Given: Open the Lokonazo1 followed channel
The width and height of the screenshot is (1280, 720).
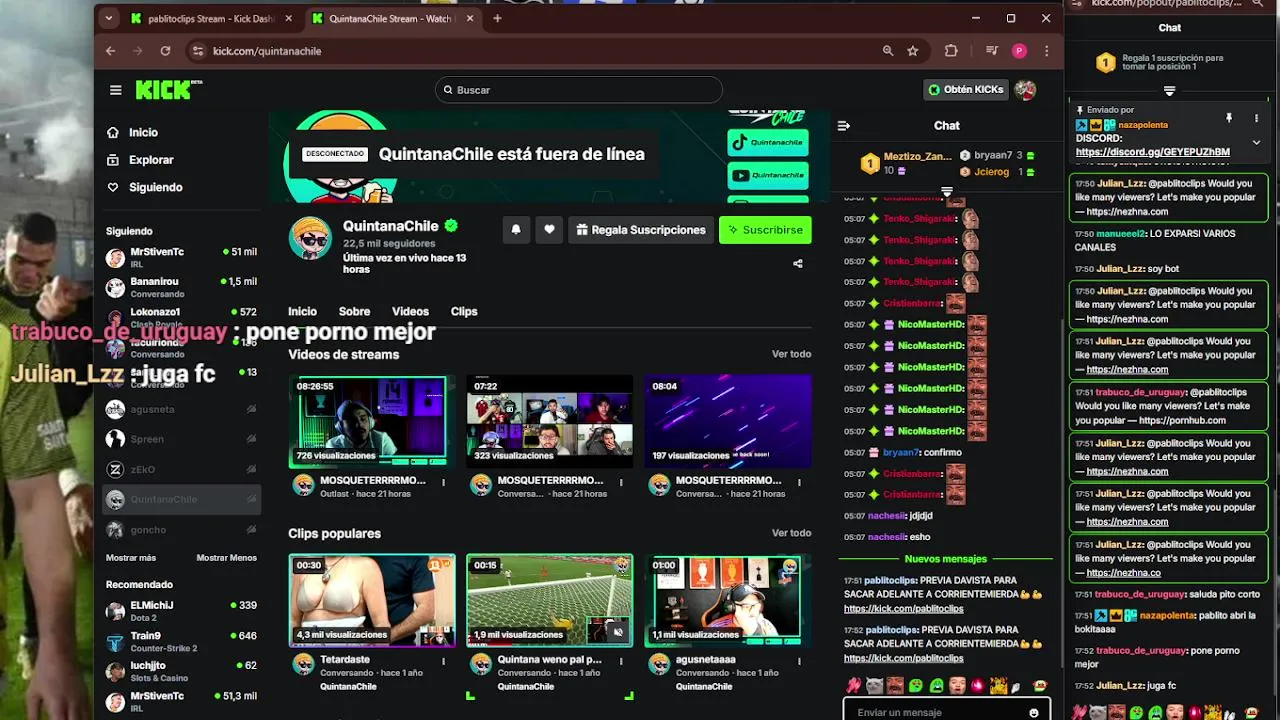Looking at the screenshot, I should coord(181,318).
